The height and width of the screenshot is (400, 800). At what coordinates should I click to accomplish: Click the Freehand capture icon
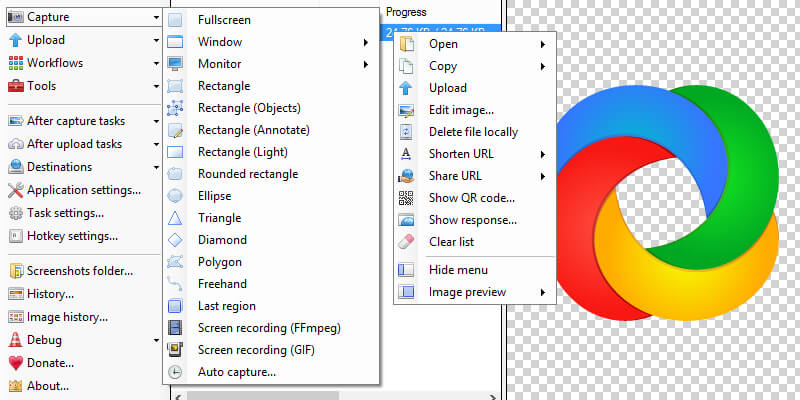tap(175, 284)
